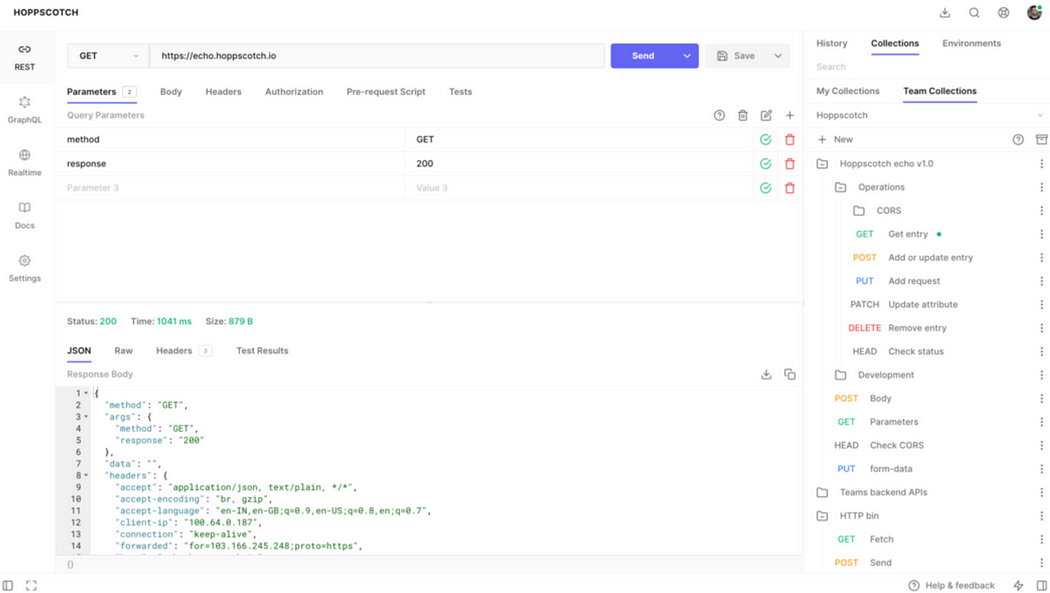Toggle the response parameter active checkmark
The height and width of the screenshot is (593, 1050).
[765, 163]
